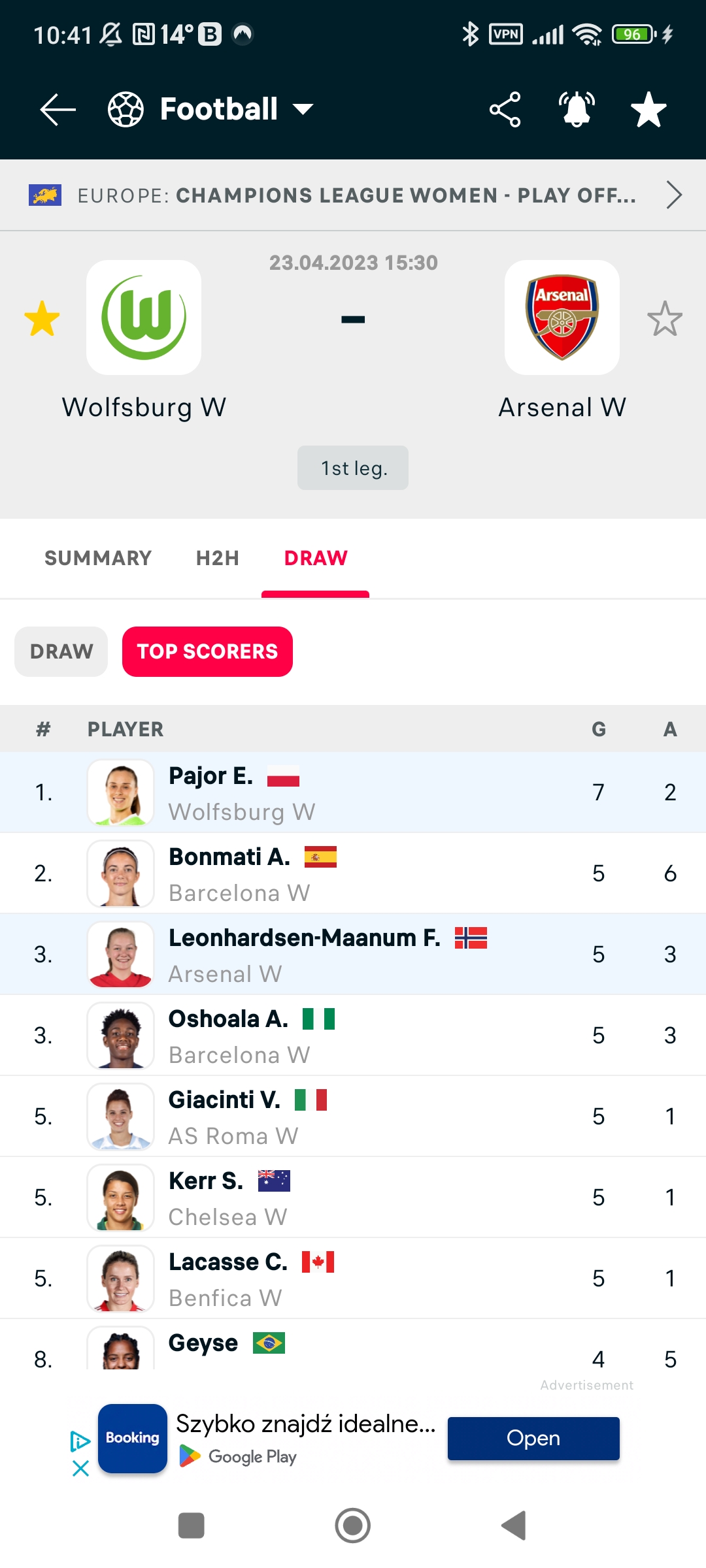Screen dimensions: 706x1568
Task: Show the Draw bracket view
Action: pyautogui.click(x=61, y=651)
